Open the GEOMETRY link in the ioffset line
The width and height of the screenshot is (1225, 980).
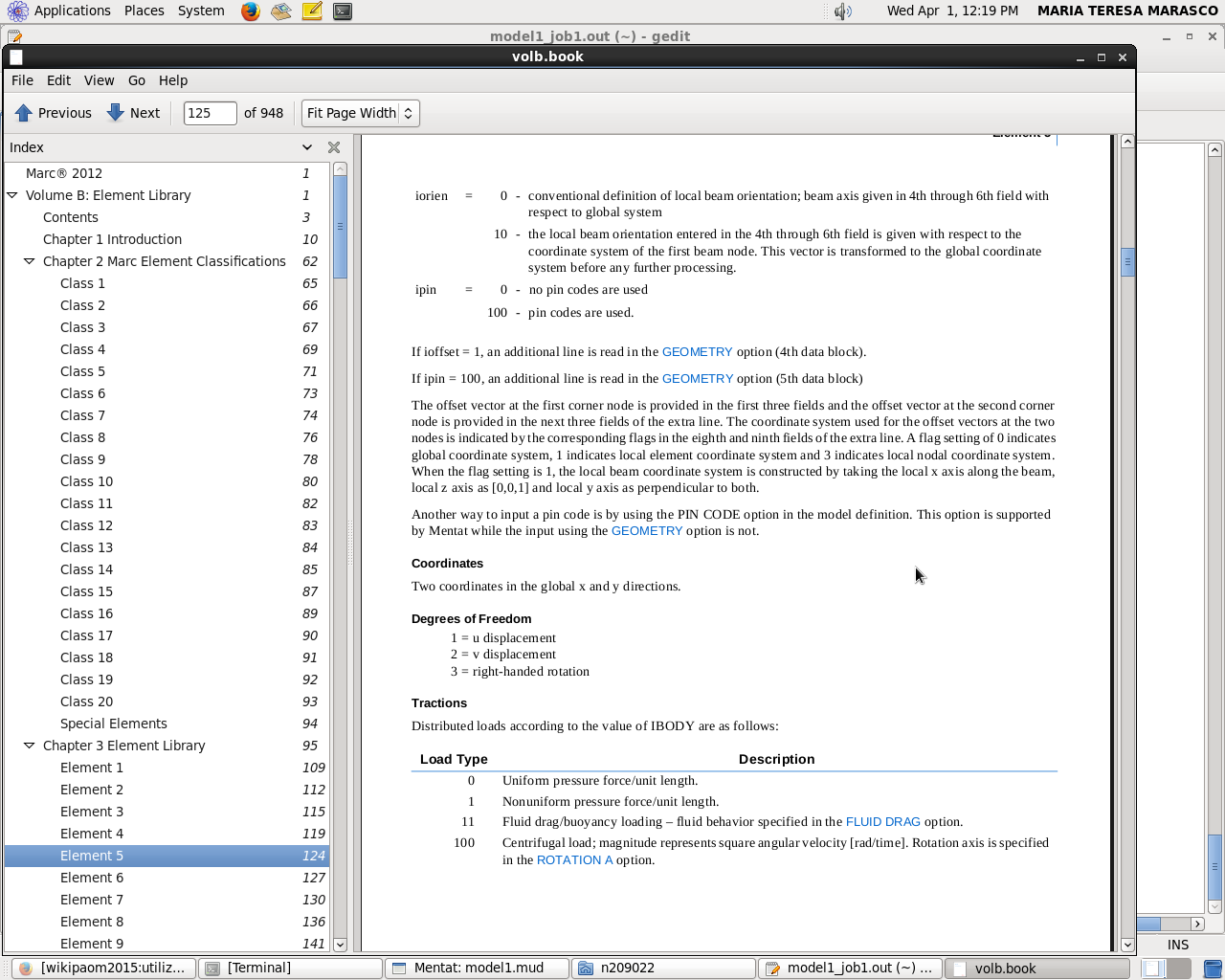(x=697, y=352)
